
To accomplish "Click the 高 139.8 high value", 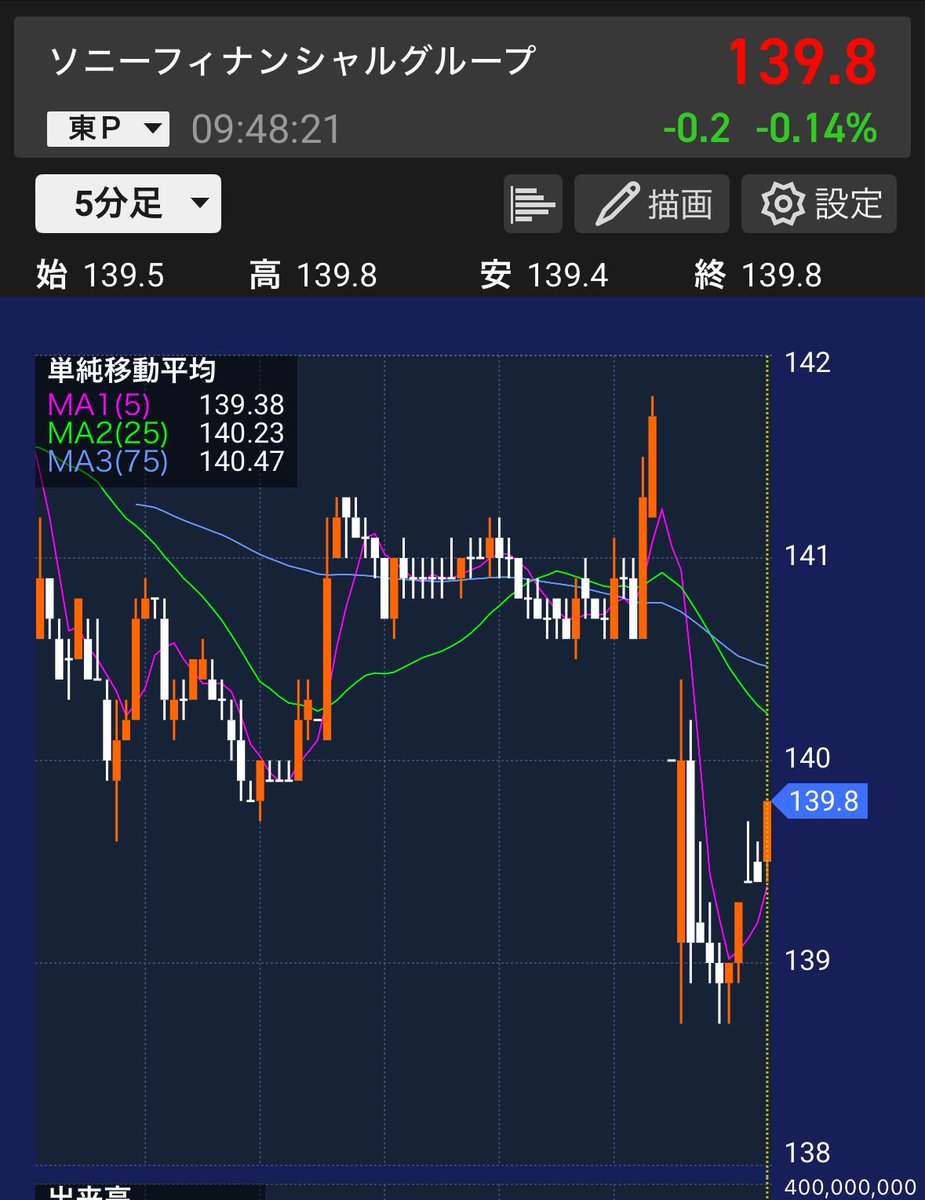I will 313,275.
